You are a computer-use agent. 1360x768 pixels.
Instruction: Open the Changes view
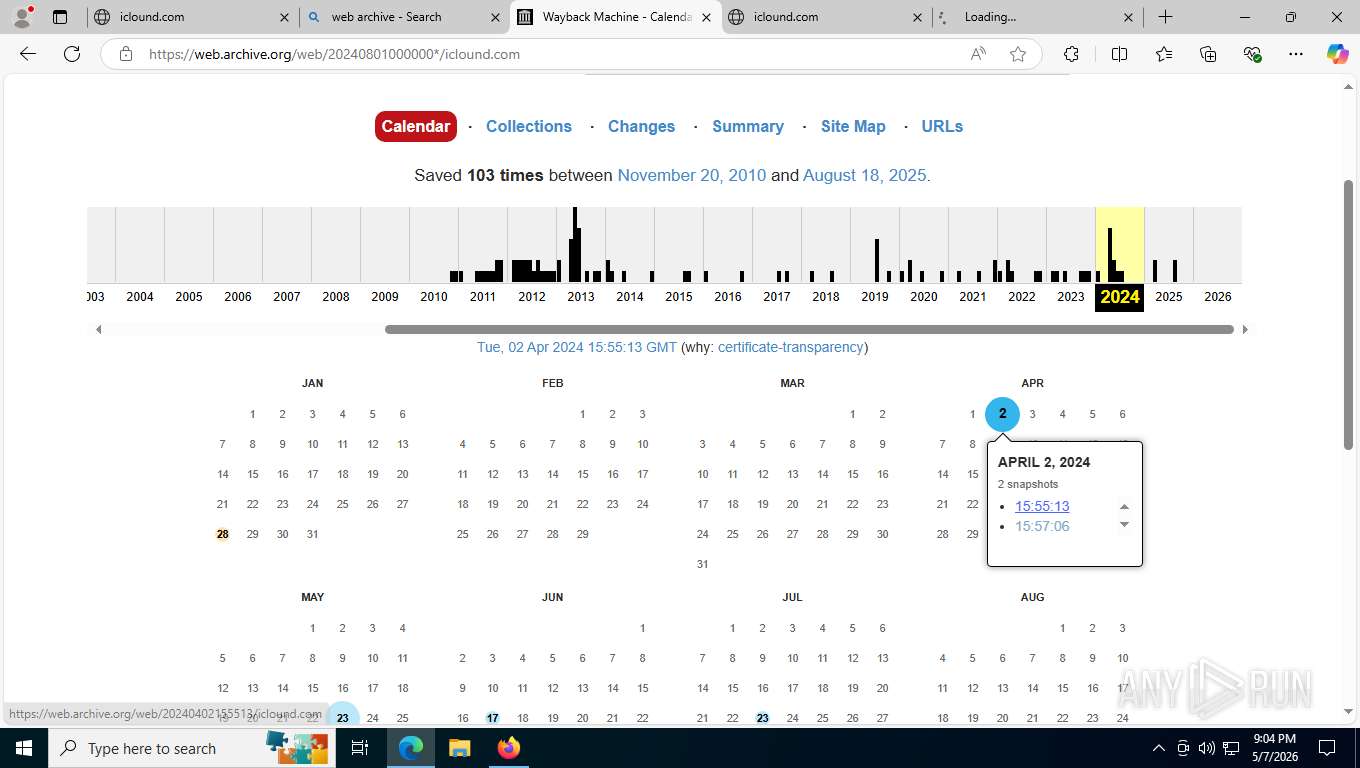[641, 126]
